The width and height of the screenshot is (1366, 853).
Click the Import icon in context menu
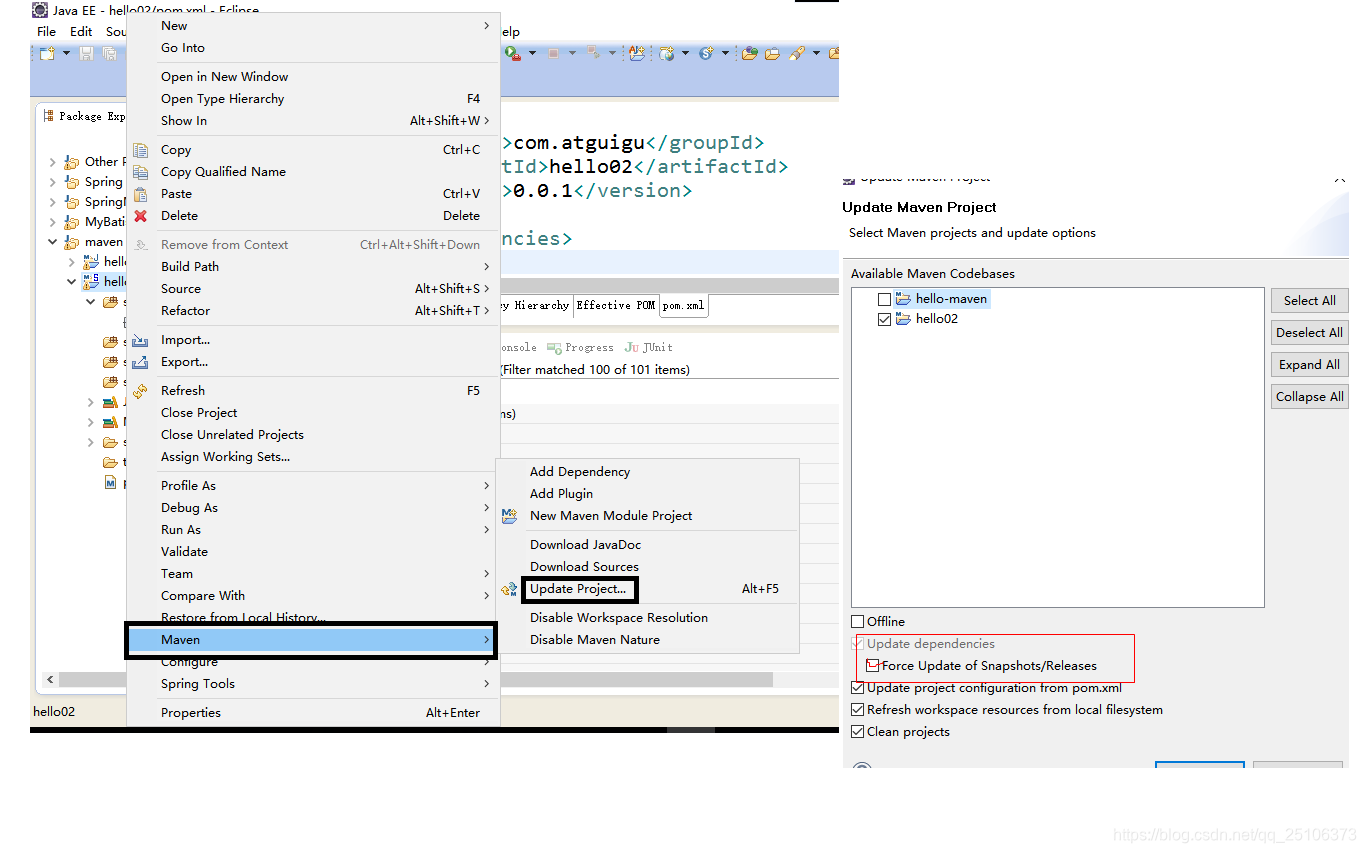(141, 340)
